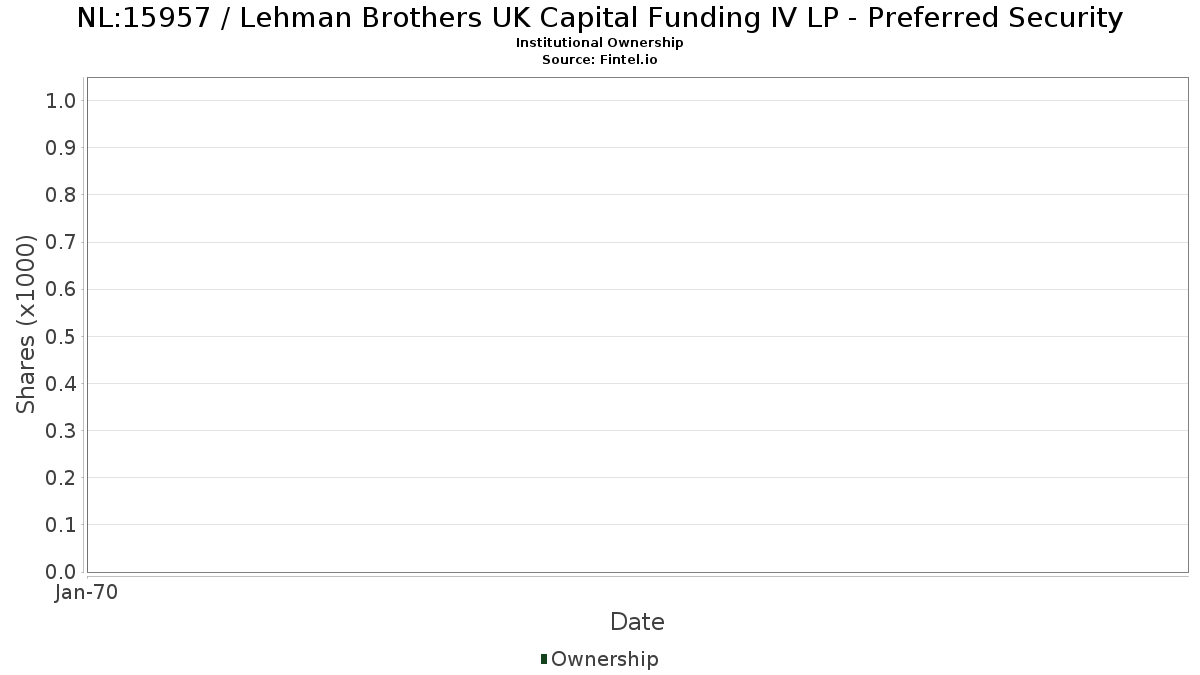The image size is (1200, 675).
Task: Click the 0.2 y-axis tick label
Action: tap(61, 478)
